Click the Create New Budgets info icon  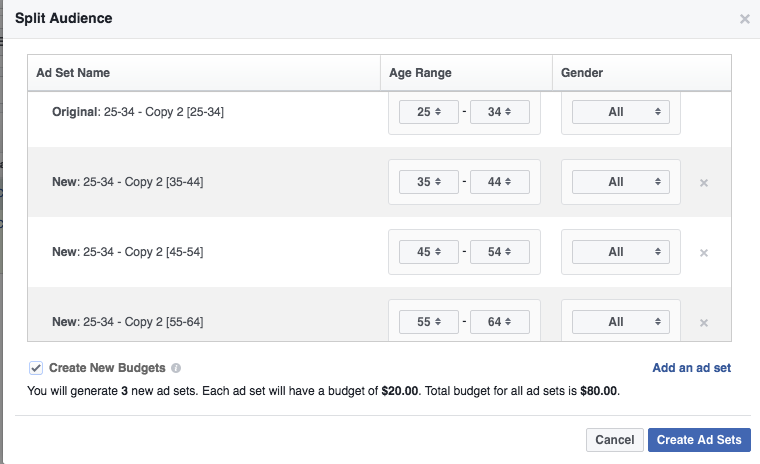pos(176,368)
